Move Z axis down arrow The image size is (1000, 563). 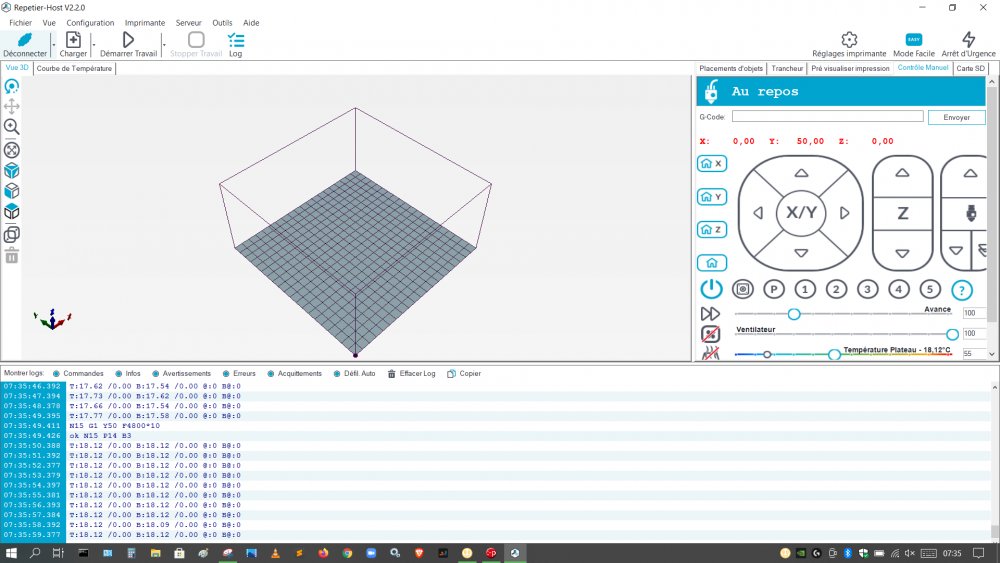point(902,254)
